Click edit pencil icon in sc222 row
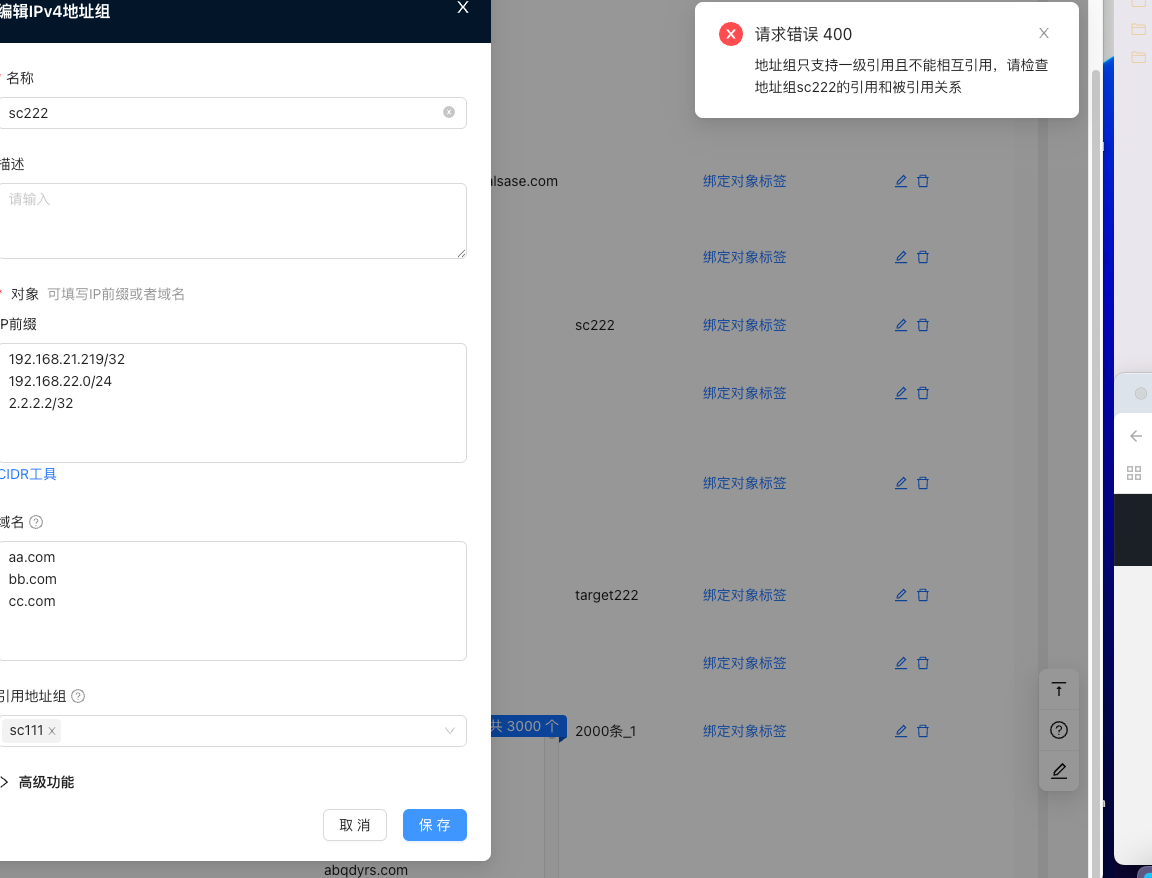1152x878 pixels. click(900, 325)
